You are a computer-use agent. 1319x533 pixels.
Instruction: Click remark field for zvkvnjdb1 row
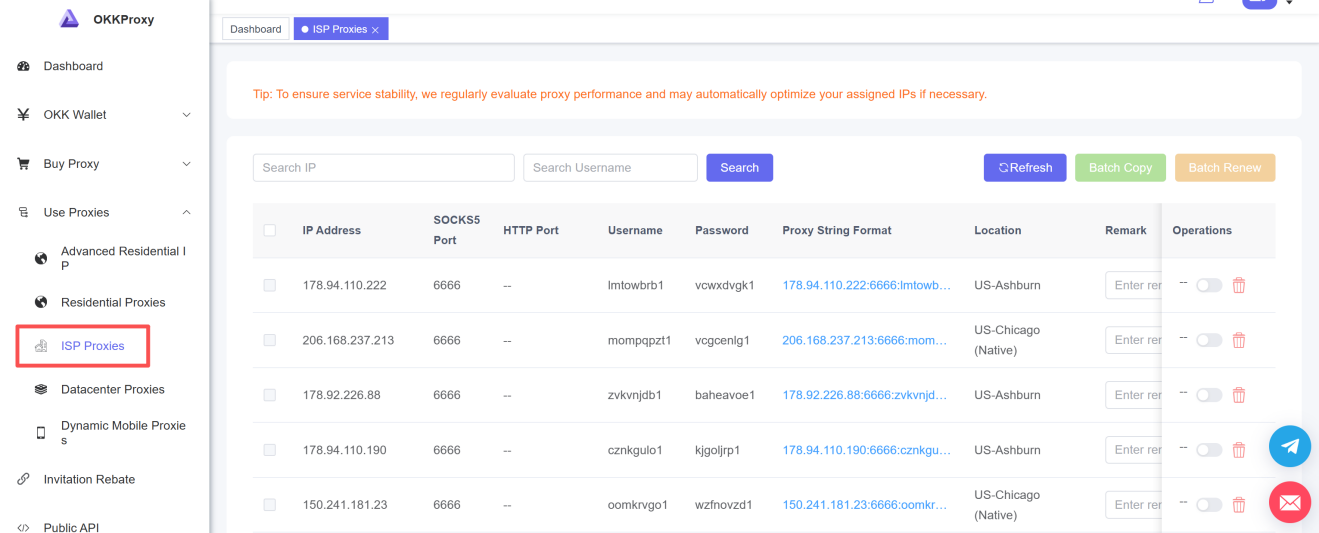1133,395
